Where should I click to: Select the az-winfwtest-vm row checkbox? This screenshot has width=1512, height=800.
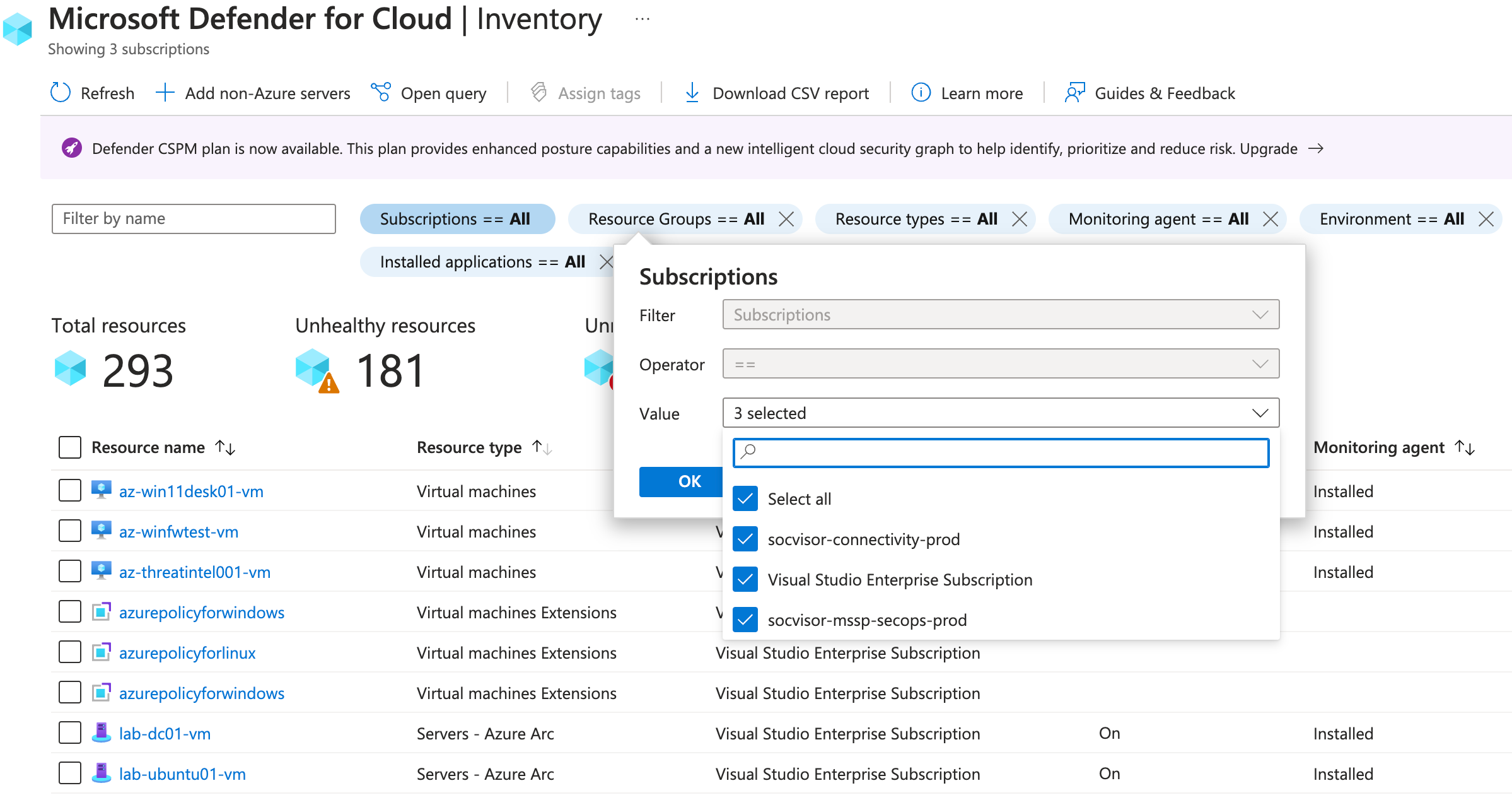coord(70,531)
